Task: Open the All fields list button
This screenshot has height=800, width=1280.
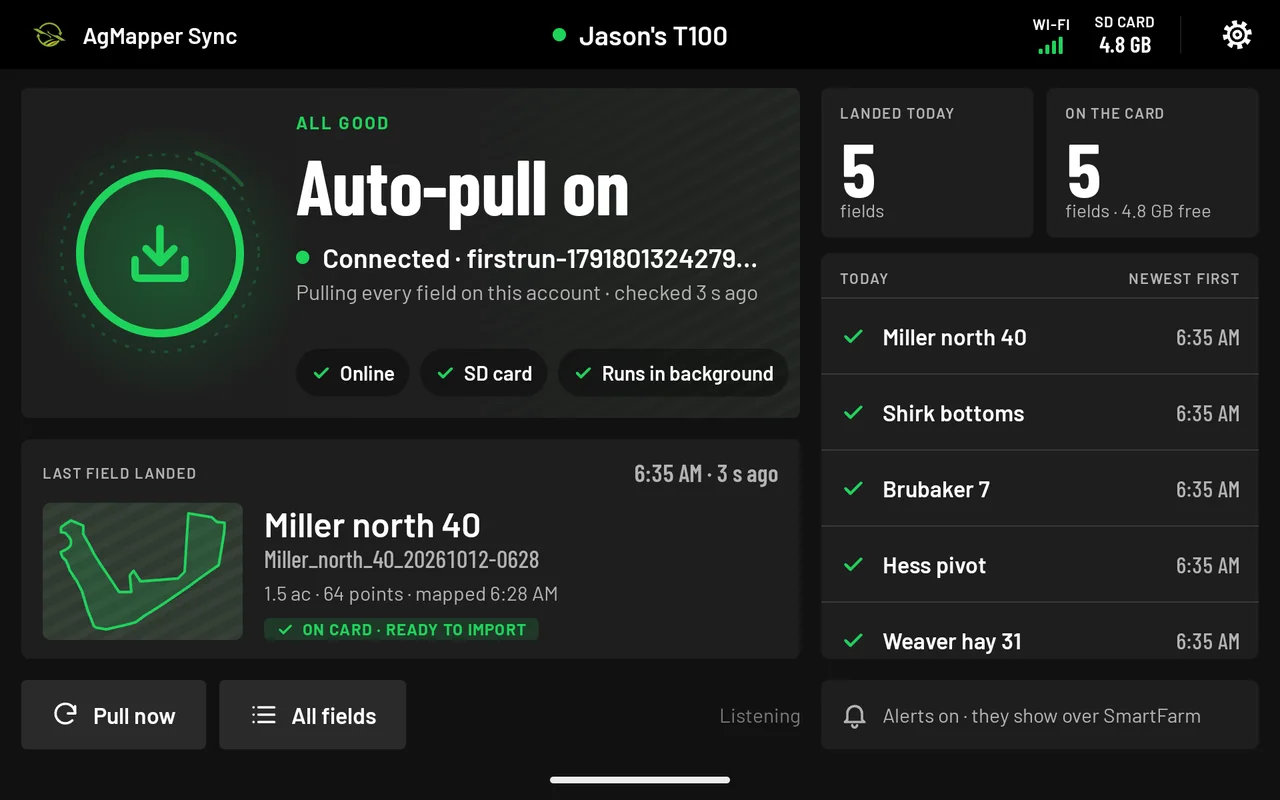Action: click(x=313, y=715)
